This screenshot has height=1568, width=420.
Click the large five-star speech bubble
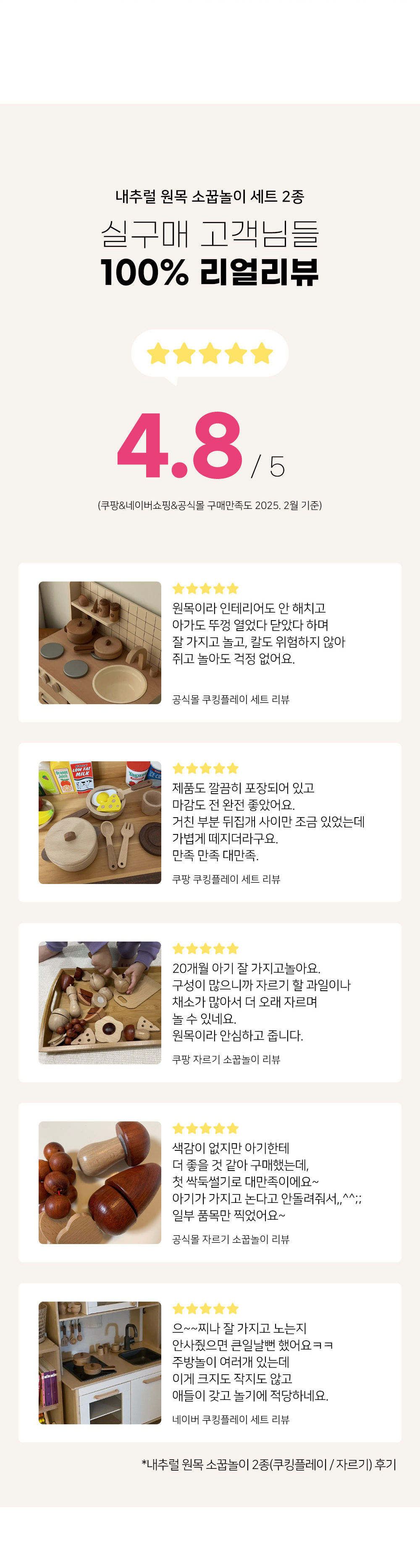coord(210,354)
